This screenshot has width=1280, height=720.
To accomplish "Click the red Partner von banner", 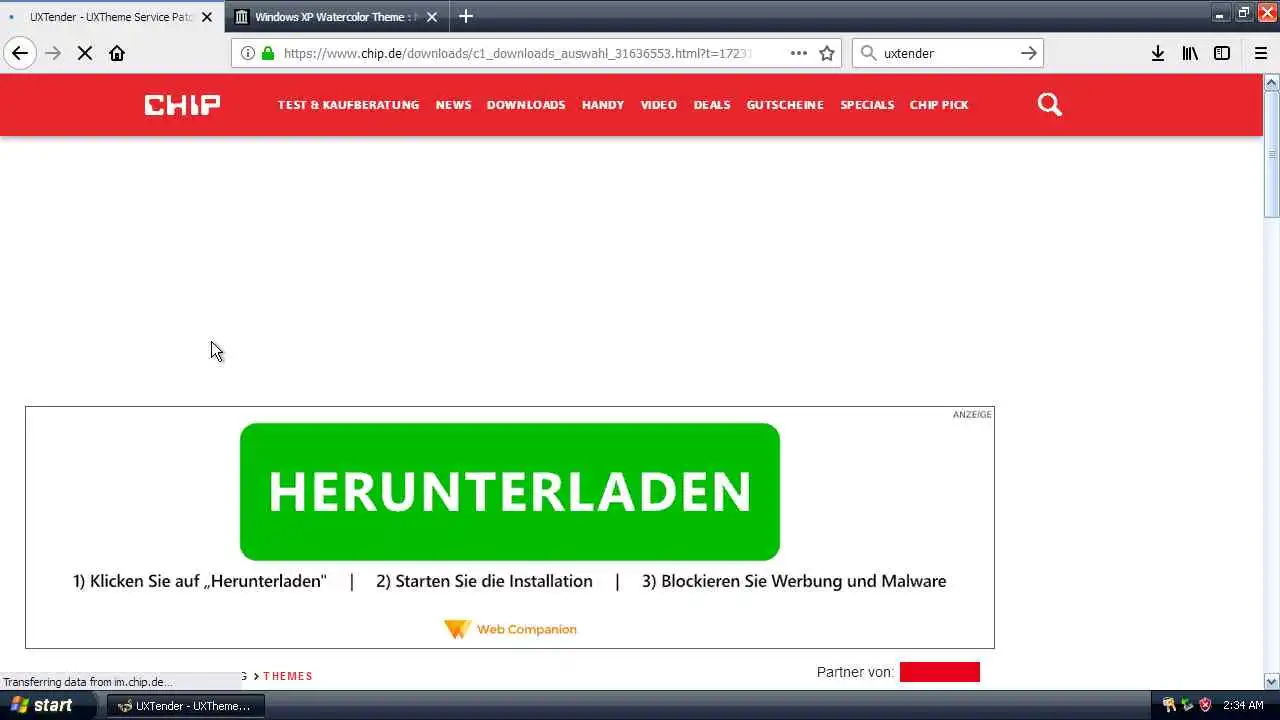I will tap(940, 672).
